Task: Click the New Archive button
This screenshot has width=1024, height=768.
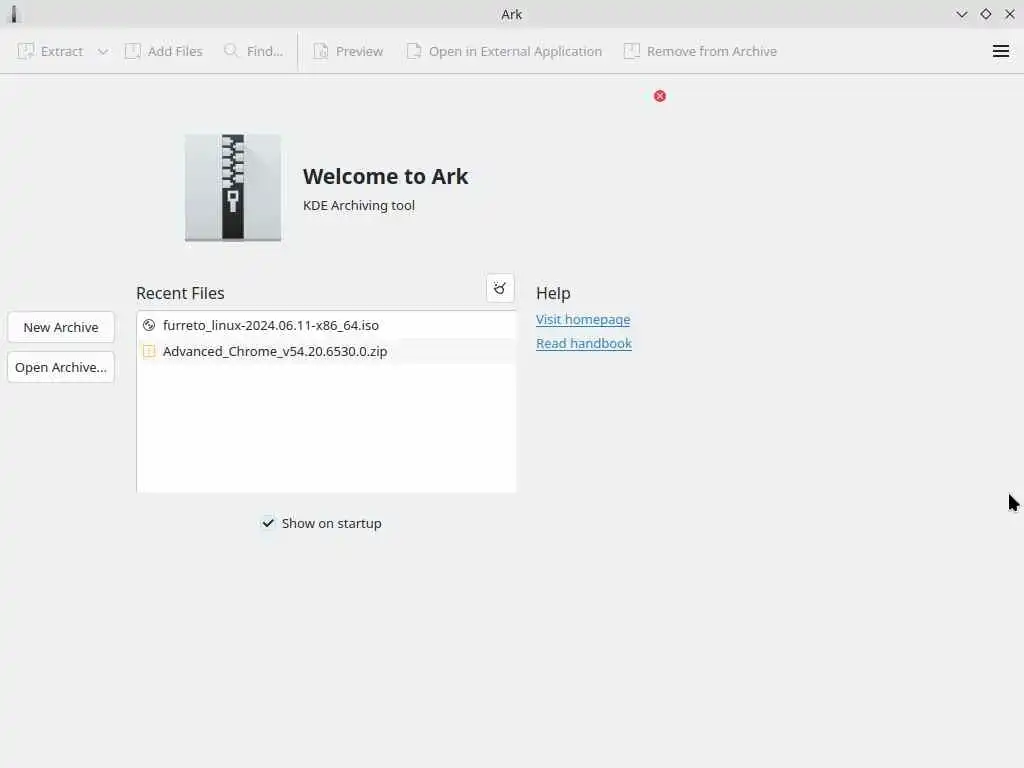Action: (x=61, y=327)
